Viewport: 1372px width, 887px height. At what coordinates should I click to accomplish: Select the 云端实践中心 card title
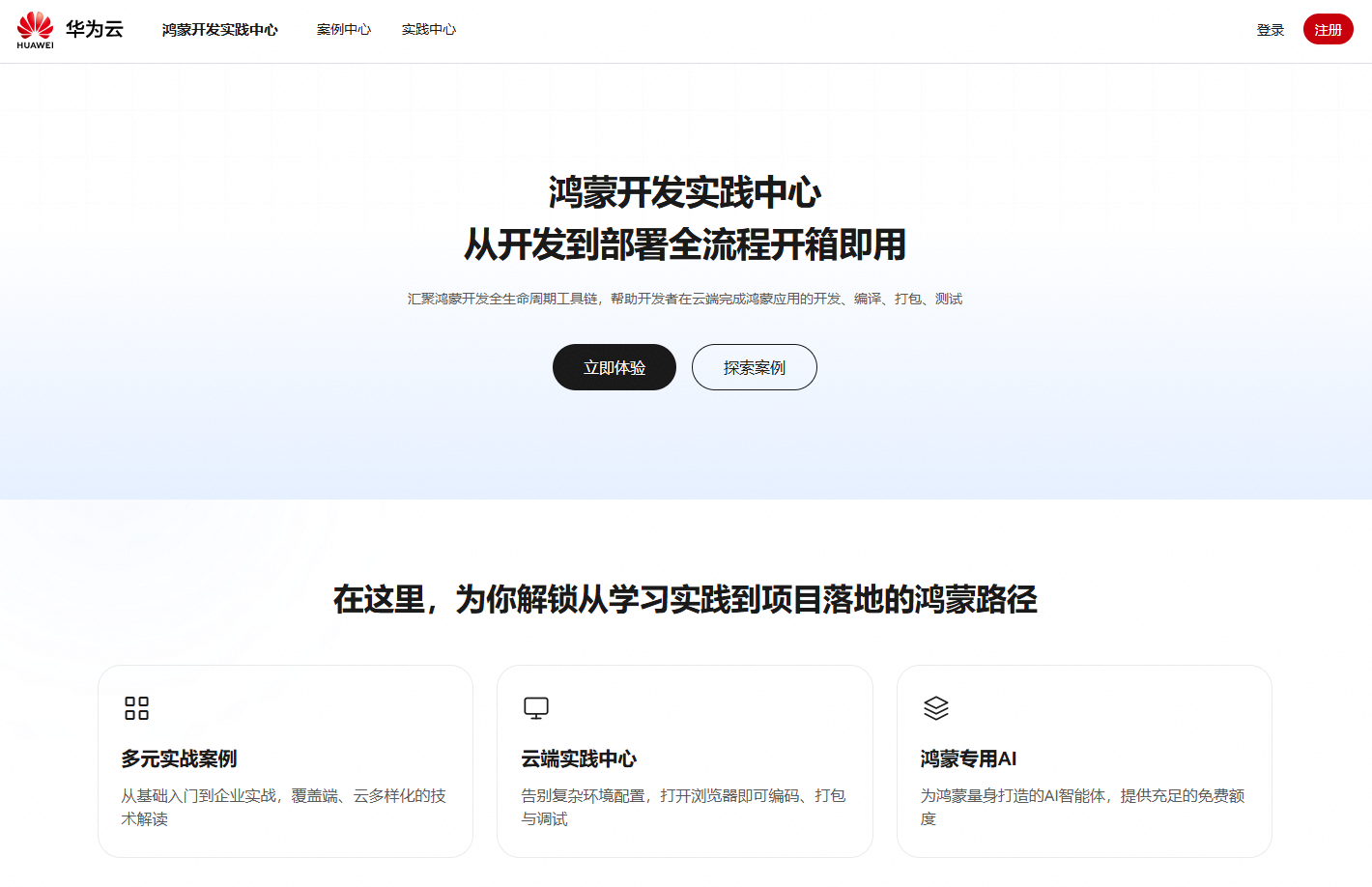click(579, 758)
